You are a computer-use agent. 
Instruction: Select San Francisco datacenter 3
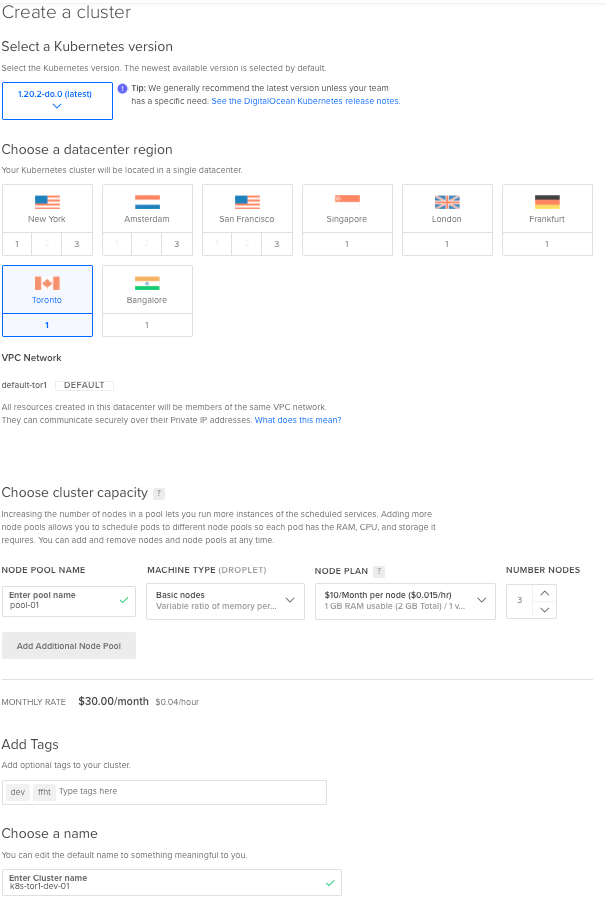click(277, 244)
